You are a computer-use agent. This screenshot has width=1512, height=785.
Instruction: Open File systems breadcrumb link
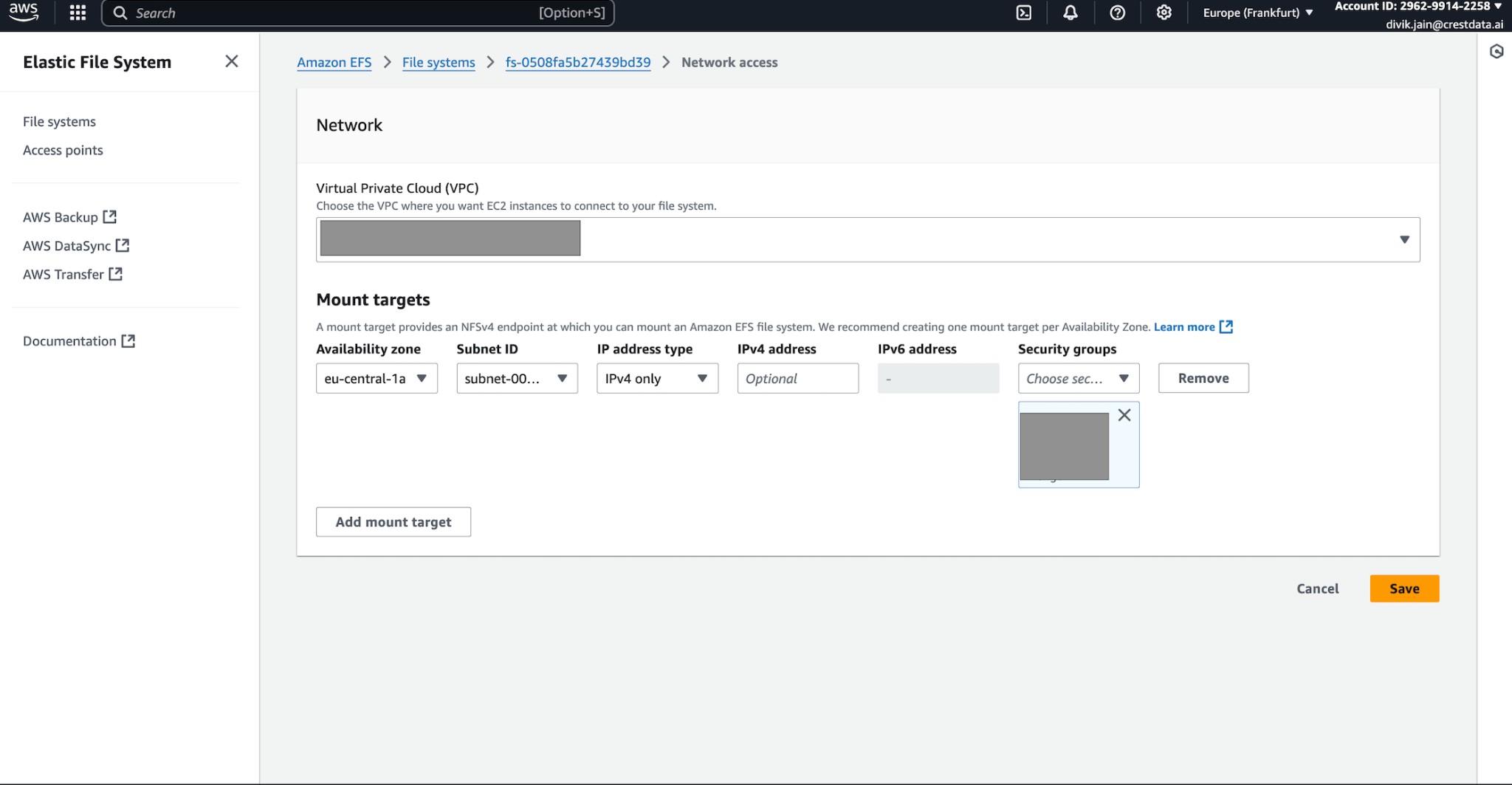(x=439, y=62)
